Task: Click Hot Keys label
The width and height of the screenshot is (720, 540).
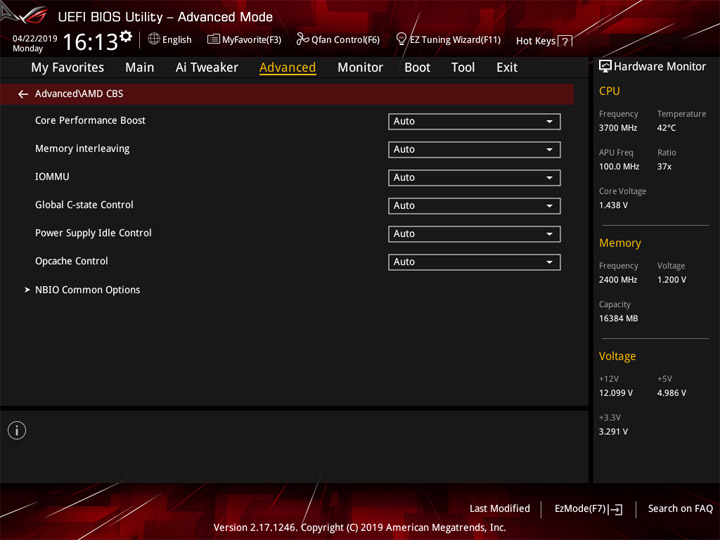Action: coord(535,41)
